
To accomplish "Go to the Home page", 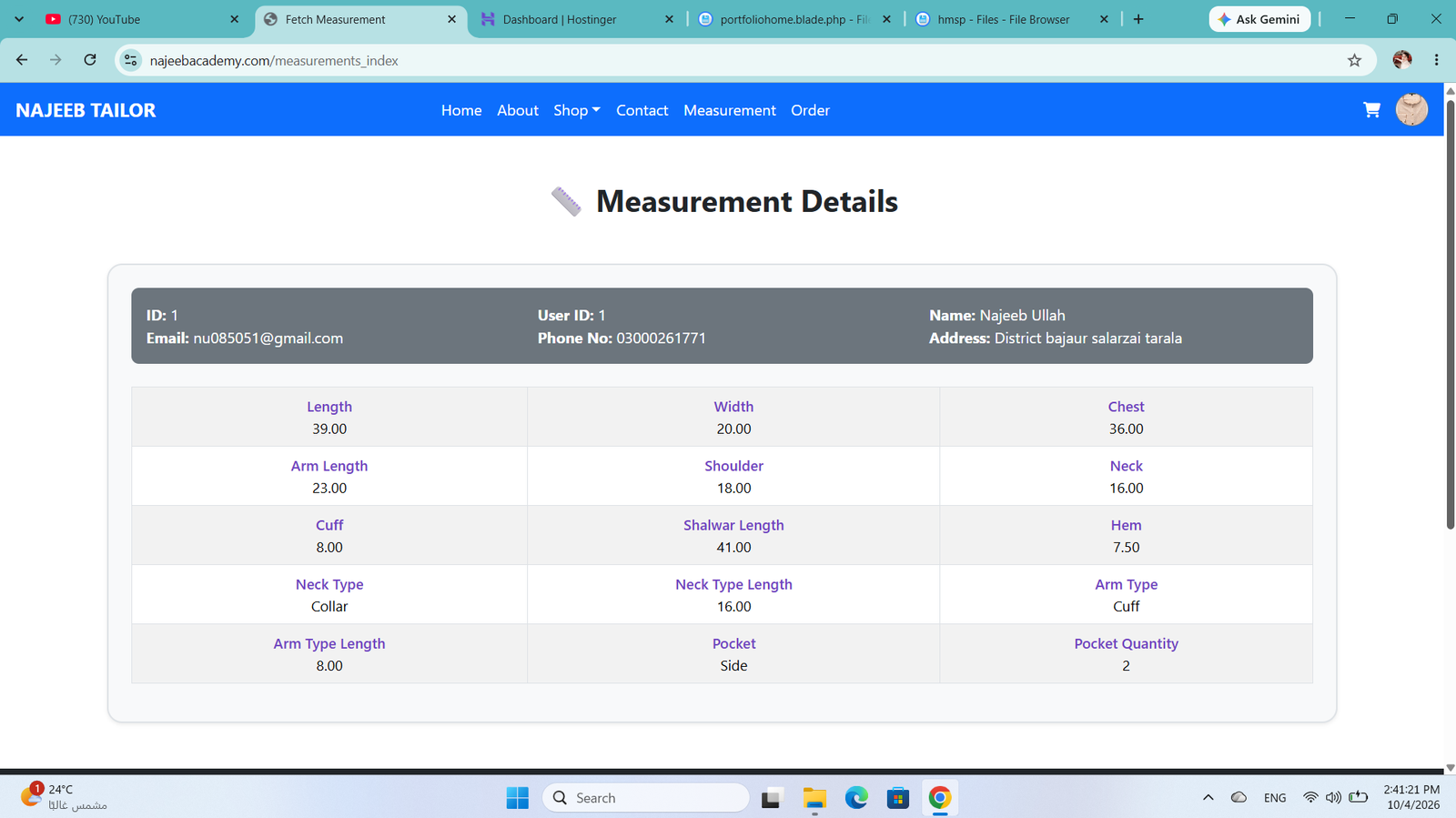I will point(461,110).
